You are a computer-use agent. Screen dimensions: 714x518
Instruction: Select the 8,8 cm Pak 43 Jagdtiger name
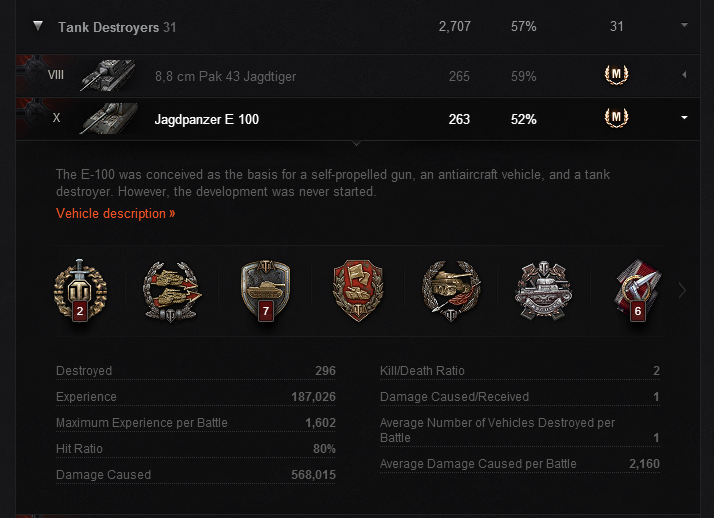225,76
